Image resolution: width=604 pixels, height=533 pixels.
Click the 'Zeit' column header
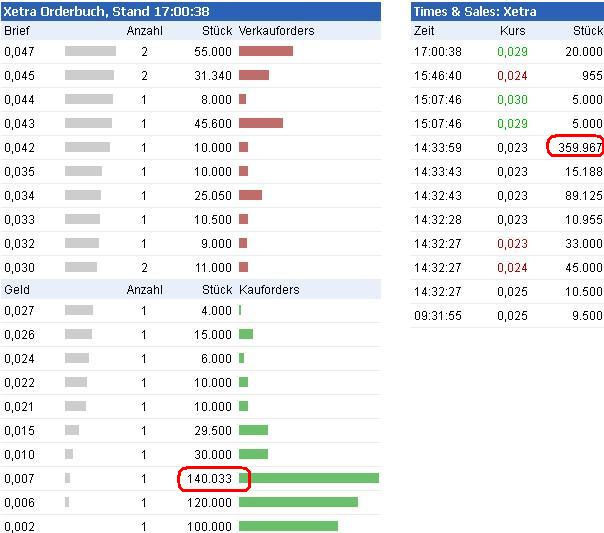[424, 30]
